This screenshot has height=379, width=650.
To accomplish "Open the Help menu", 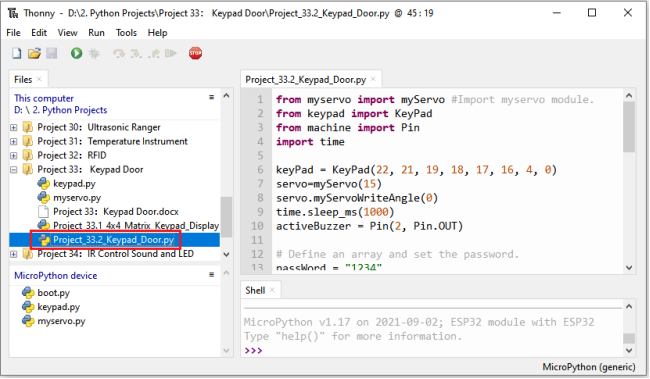I will coord(158,33).
